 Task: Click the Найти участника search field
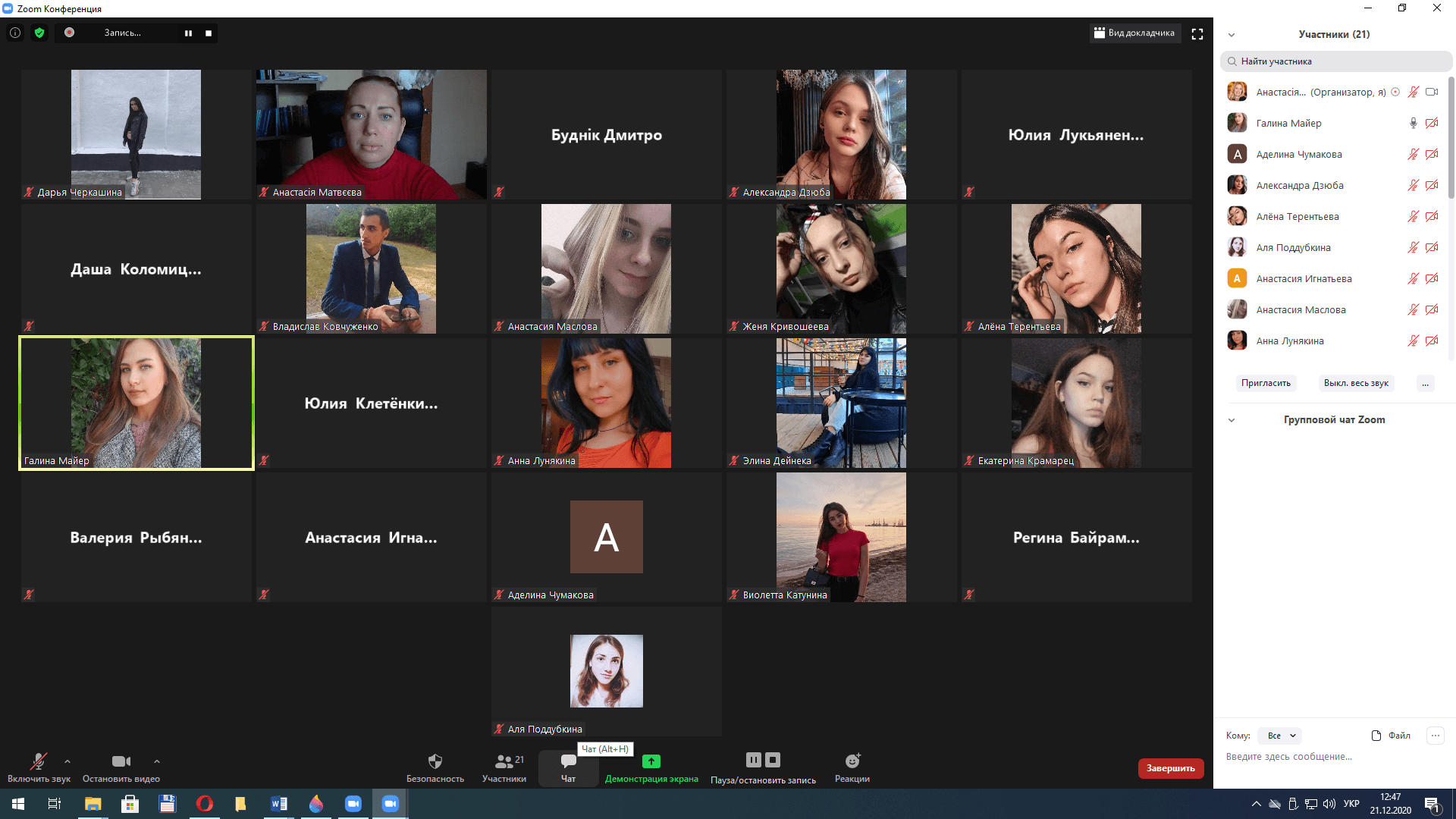click(1335, 61)
